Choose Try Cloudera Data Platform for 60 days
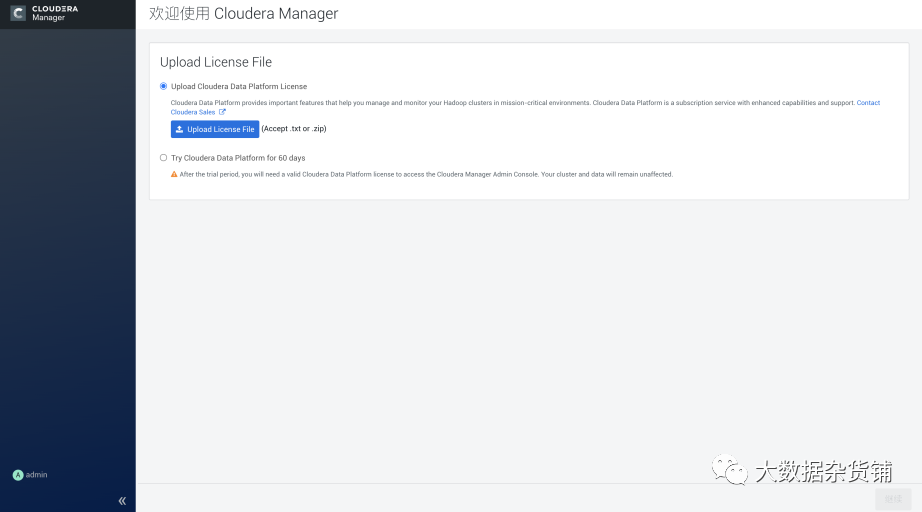Viewport: 922px width, 512px height. (164, 158)
